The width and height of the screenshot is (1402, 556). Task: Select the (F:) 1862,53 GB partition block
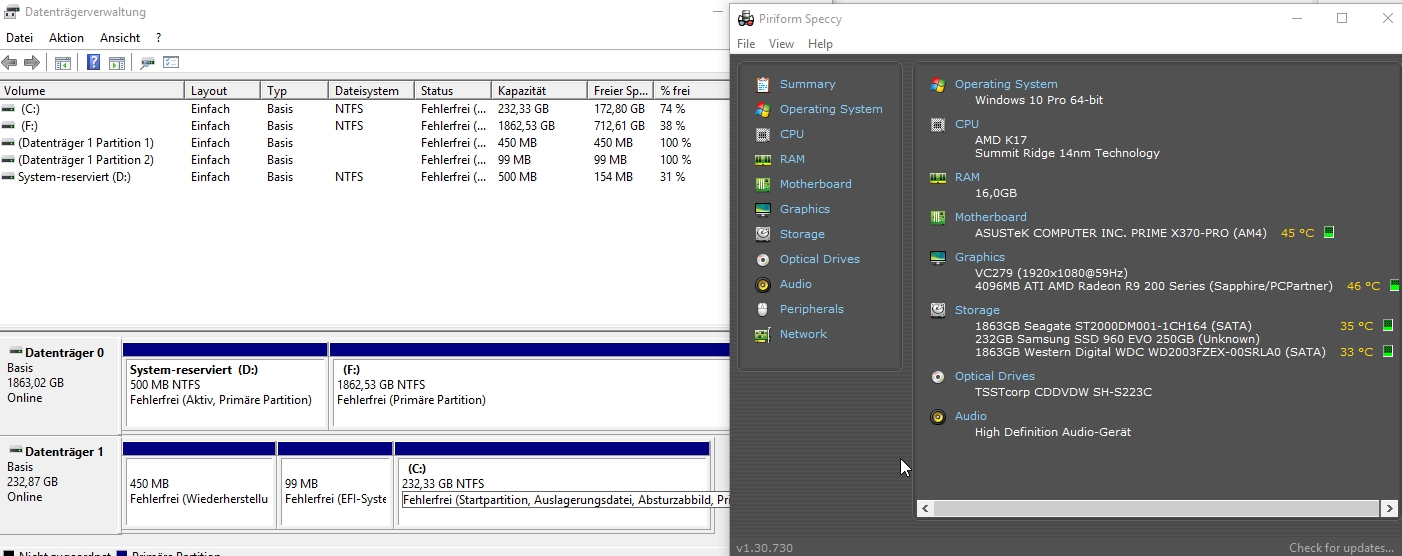pos(531,385)
